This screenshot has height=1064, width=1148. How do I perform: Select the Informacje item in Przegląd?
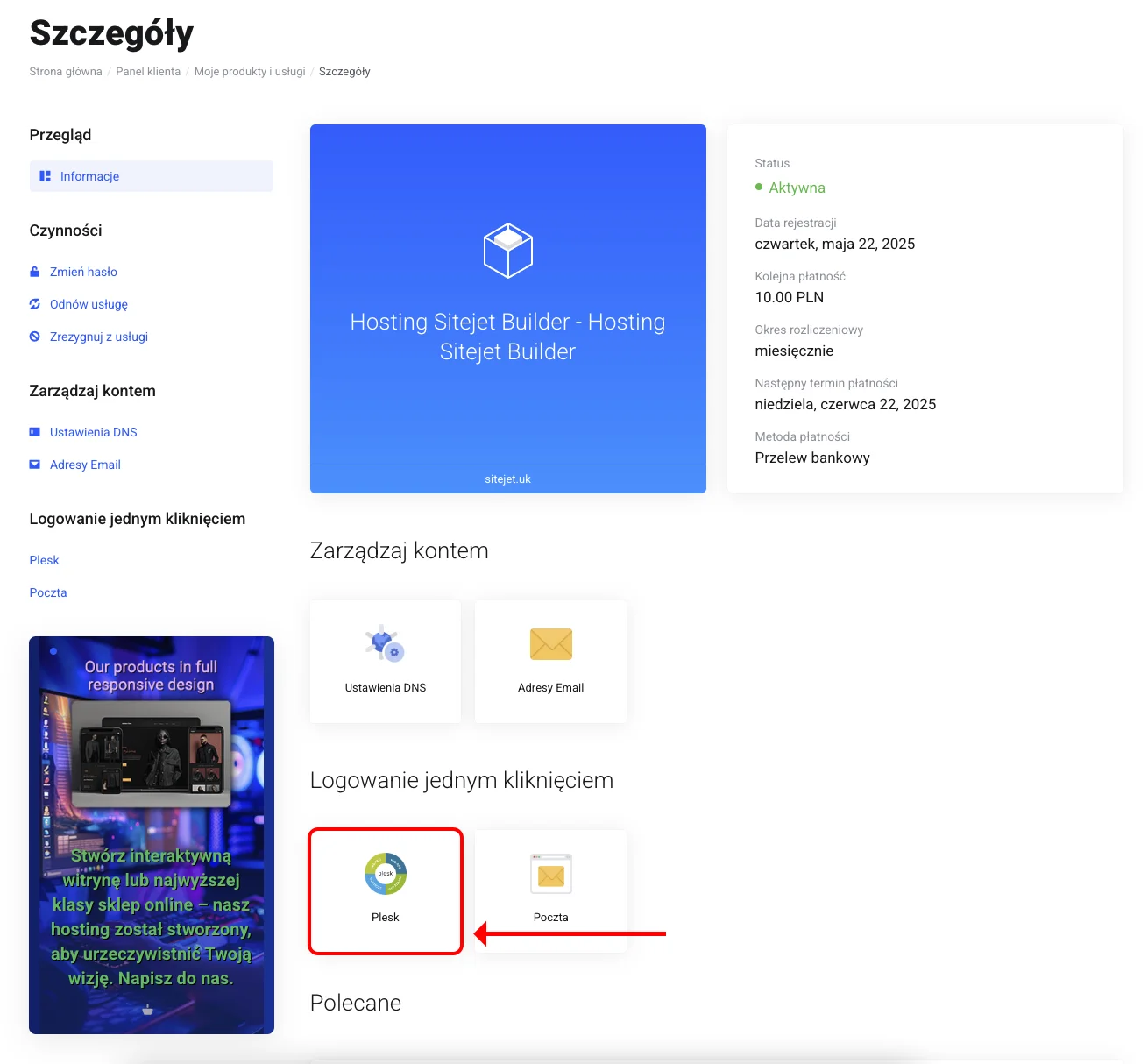(89, 176)
